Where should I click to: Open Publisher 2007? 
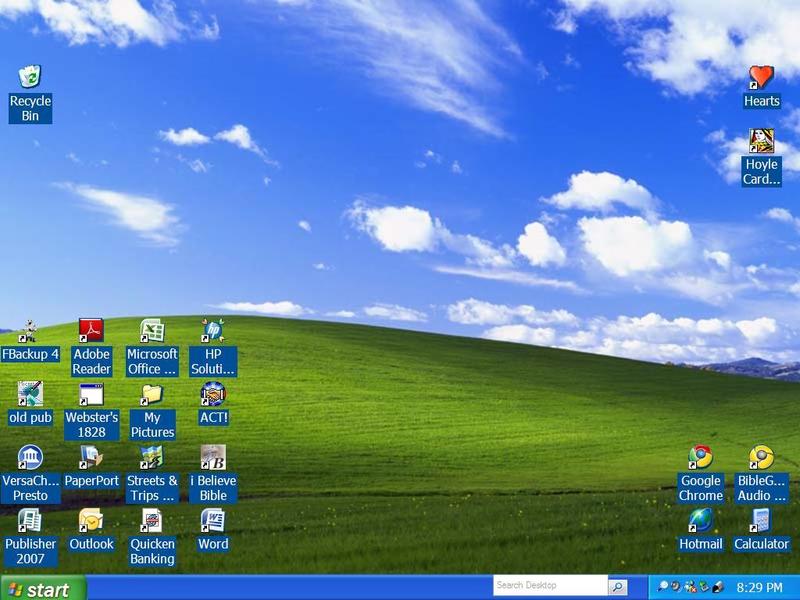pos(30,522)
